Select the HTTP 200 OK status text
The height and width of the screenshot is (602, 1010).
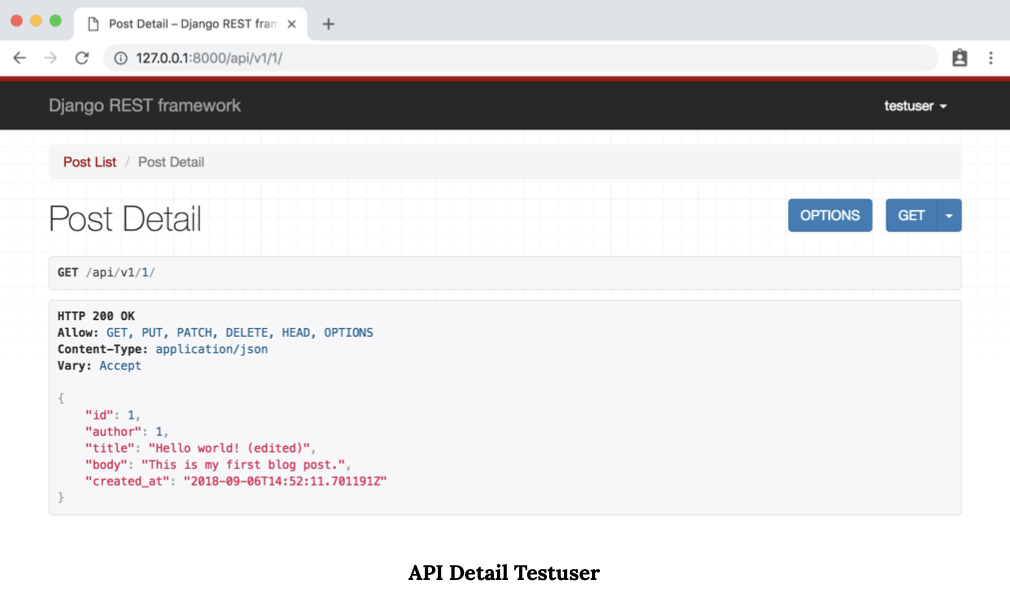click(x=96, y=316)
